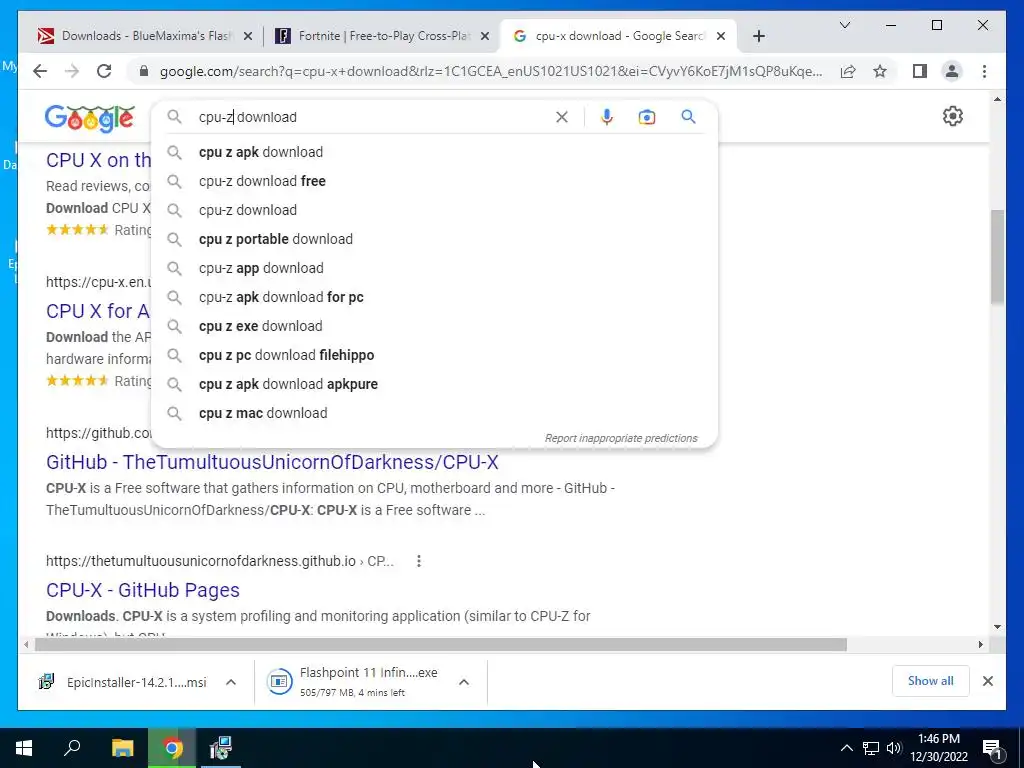Screen dimensions: 1024x768
Task: Choose suggestion cpu z apk download
Action: [x=434, y=152]
